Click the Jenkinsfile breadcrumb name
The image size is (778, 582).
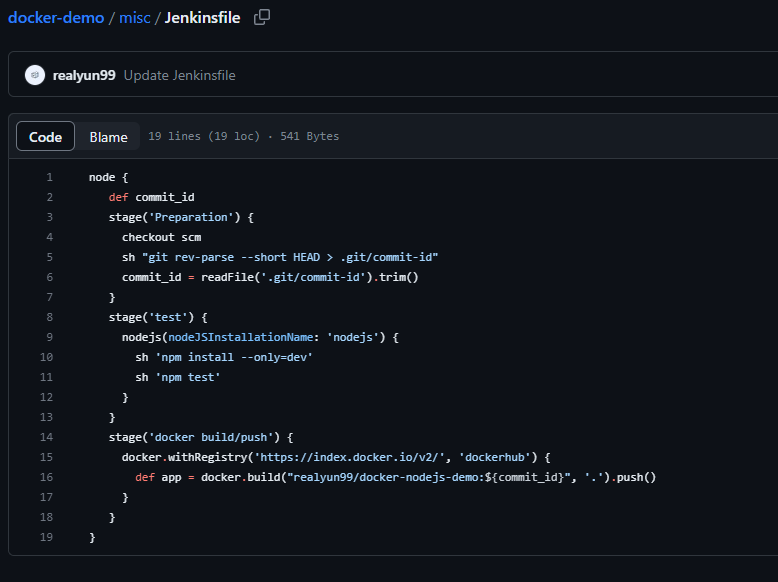(202, 18)
